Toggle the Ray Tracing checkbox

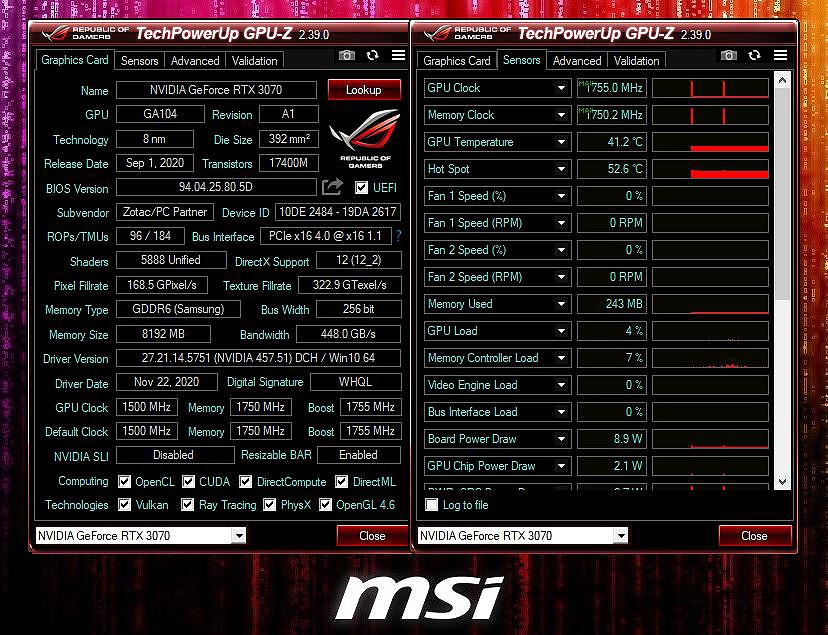click(187, 505)
